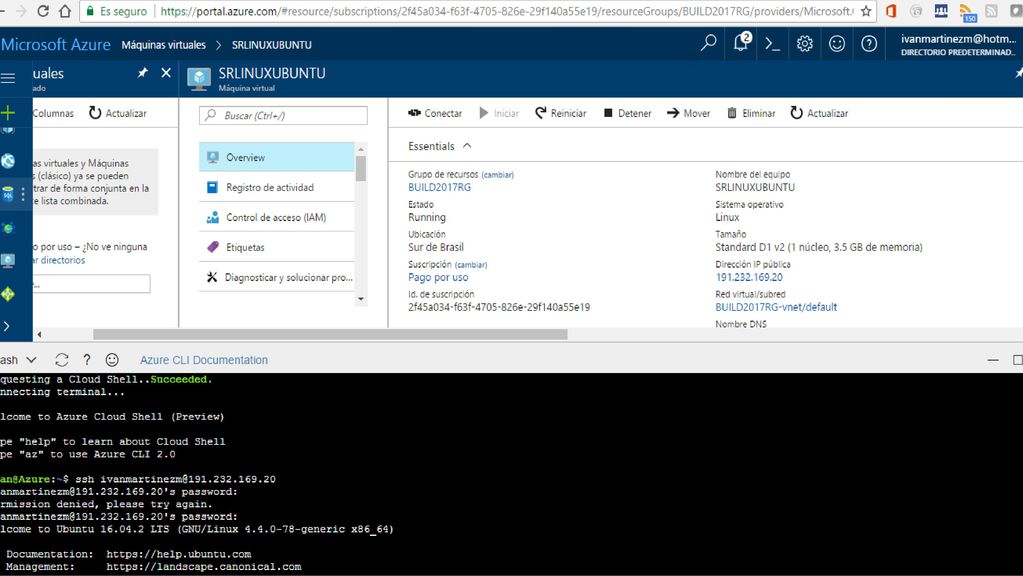The width and height of the screenshot is (1023, 576).
Task: Go to Máquinas virtuales breadcrumb
Action: (163, 45)
